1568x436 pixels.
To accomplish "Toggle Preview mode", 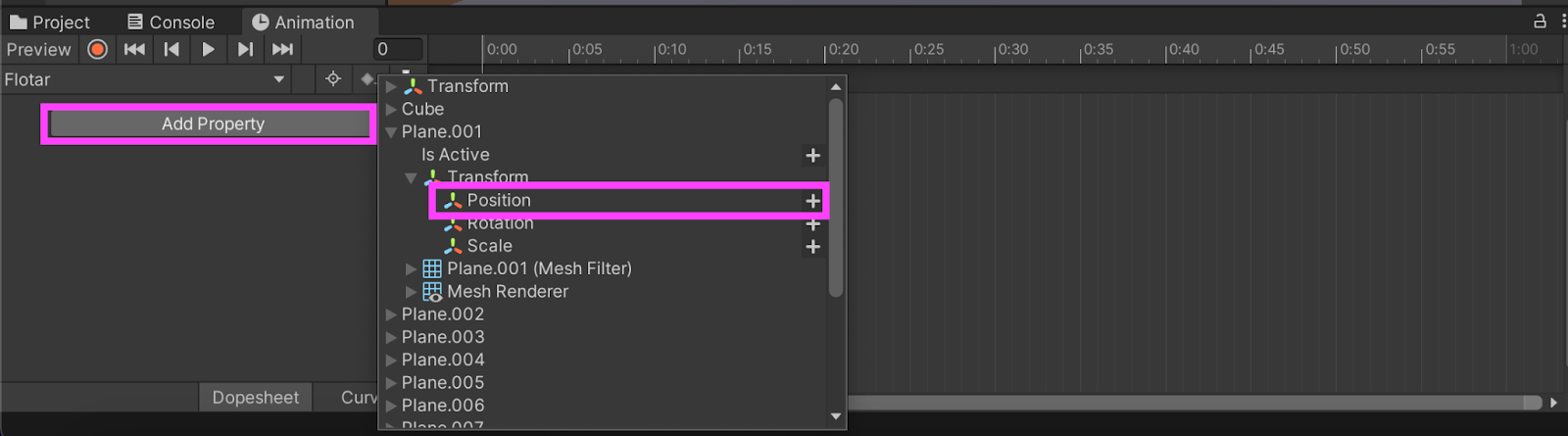I will tap(39, 49).
